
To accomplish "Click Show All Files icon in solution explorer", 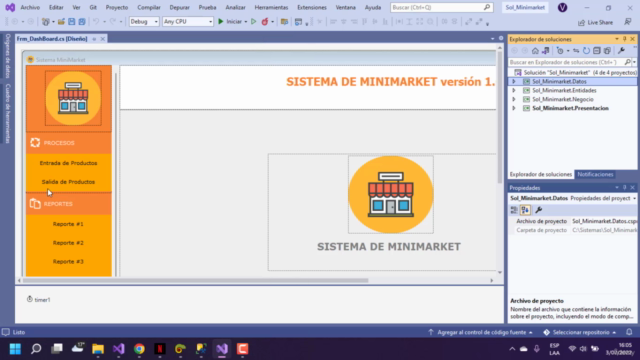I will coord(607,51).
